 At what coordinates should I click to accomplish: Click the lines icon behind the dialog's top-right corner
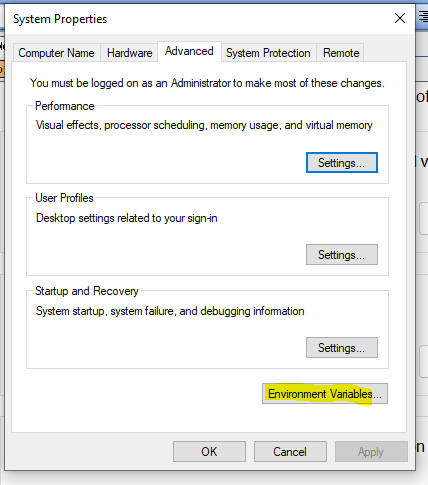point(423,16)
